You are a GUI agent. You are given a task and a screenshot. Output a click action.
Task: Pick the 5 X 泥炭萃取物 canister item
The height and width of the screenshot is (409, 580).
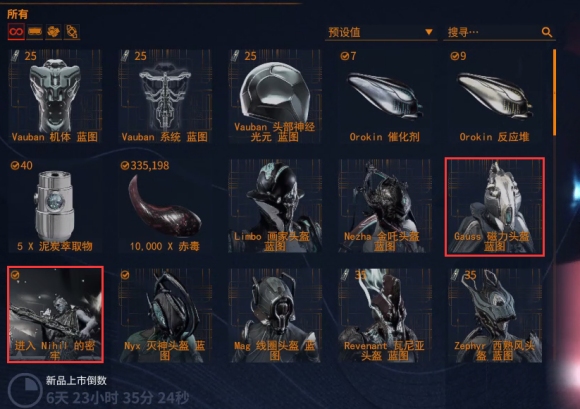[55, 206]
